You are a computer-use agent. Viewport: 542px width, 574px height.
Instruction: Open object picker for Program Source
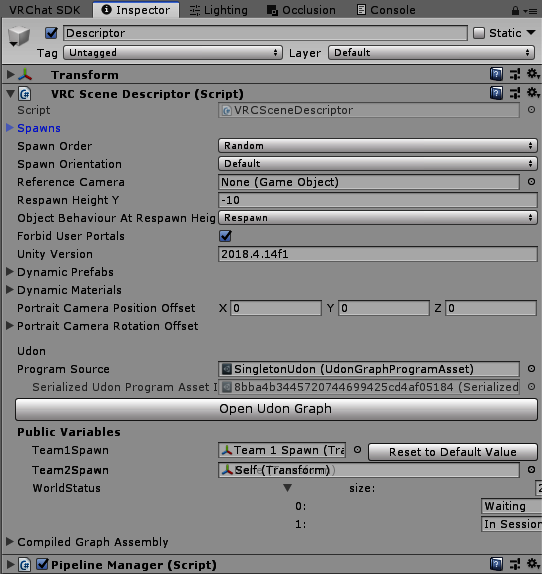(531, 369)
